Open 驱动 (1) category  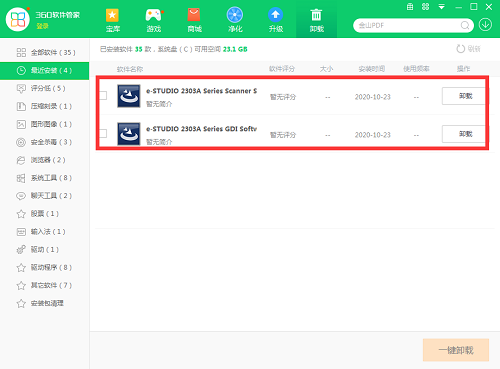click(45, 249)
